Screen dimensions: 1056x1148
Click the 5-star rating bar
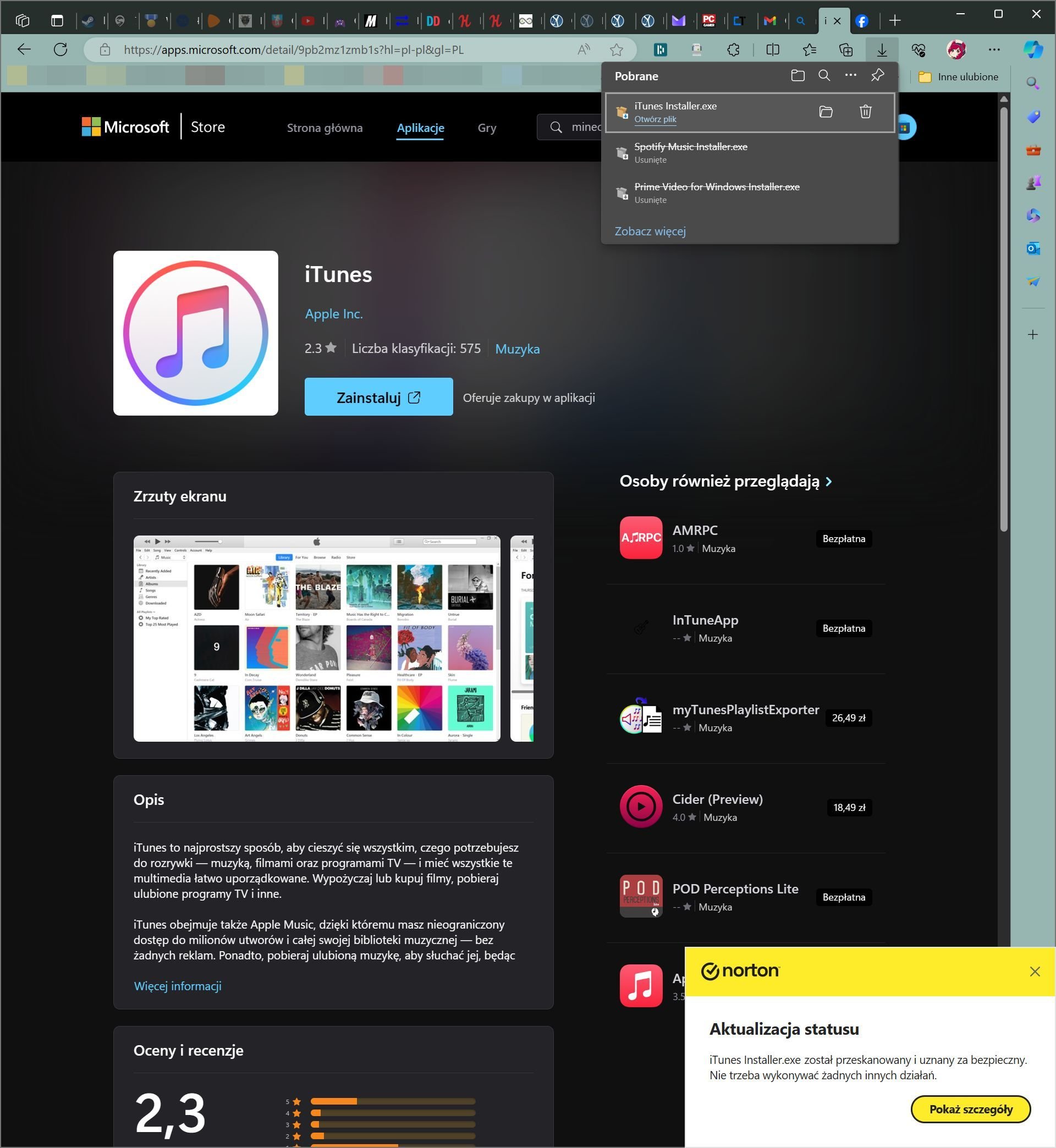pos(393,1101)
